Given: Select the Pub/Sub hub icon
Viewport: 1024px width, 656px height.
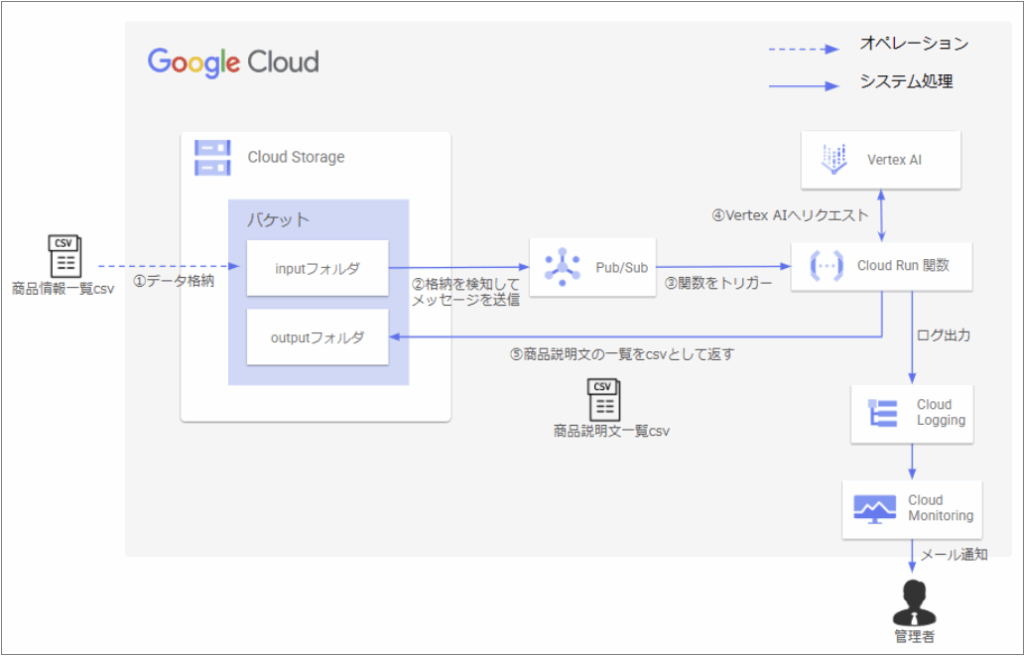Looking at the screenshot, I should coord(562,267).
